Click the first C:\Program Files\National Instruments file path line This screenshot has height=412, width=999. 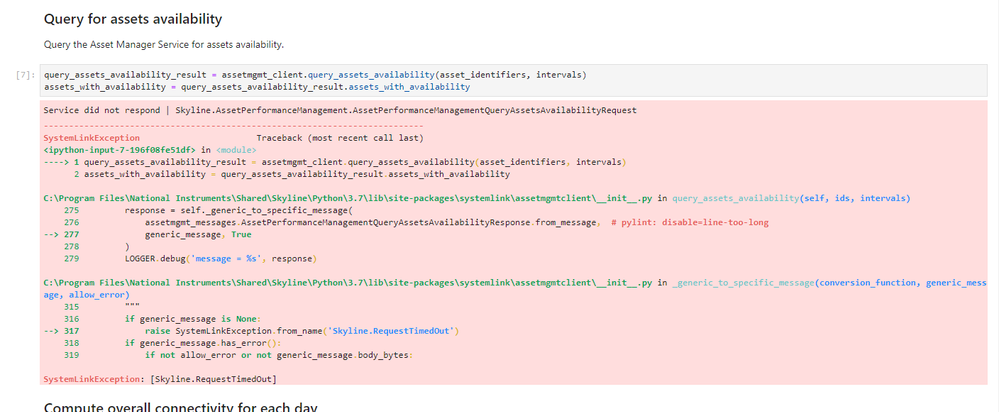tap(347, 198)
